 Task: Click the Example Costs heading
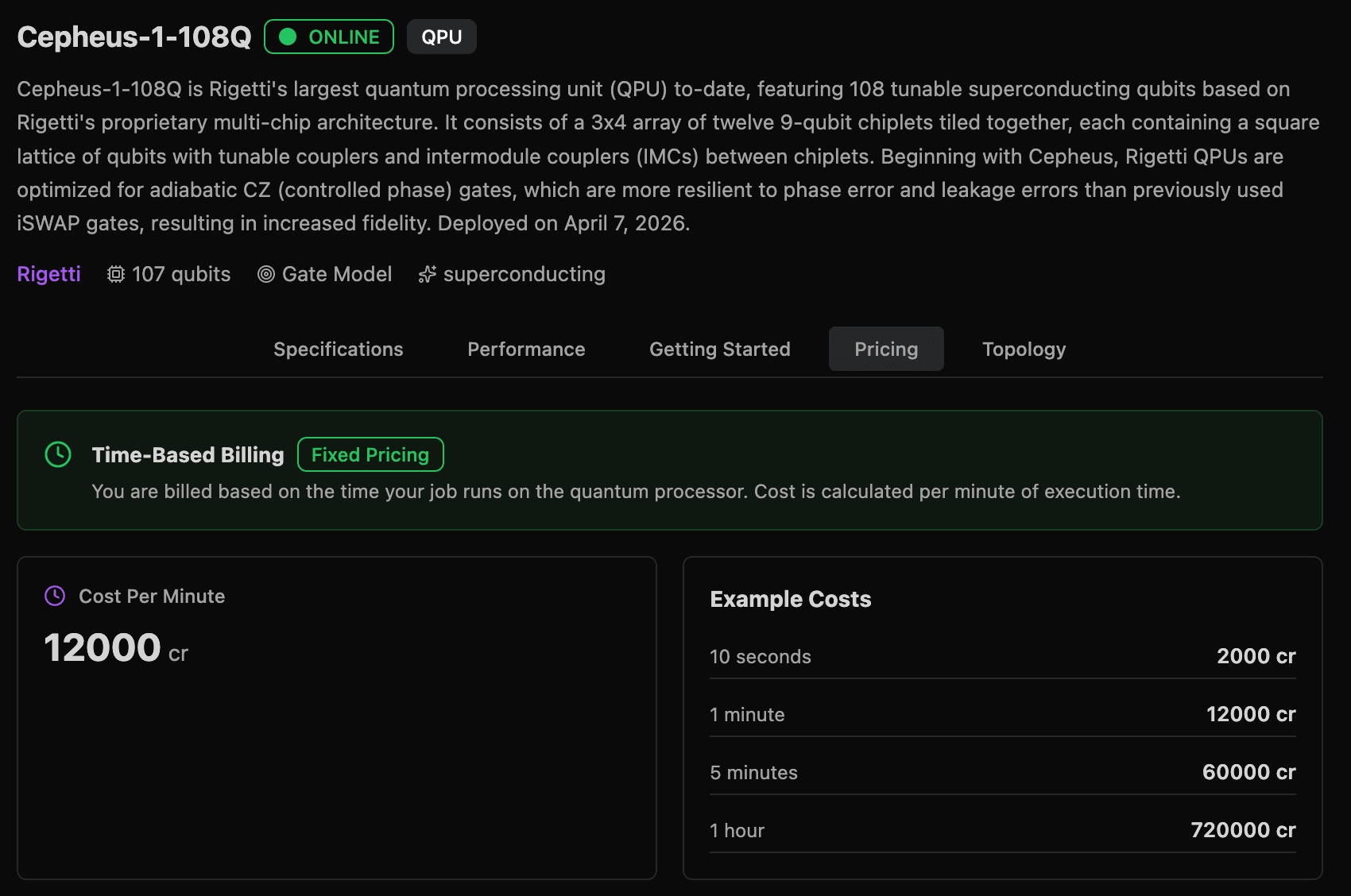791,599
